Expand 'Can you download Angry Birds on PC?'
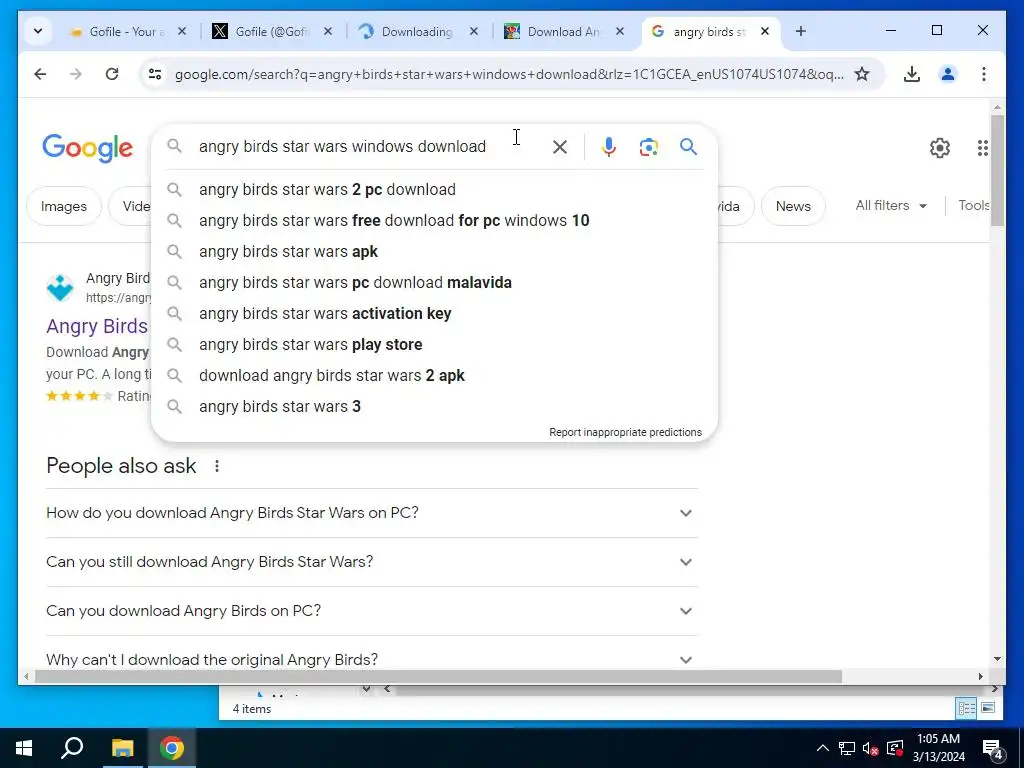 click(x=372, y=611)
